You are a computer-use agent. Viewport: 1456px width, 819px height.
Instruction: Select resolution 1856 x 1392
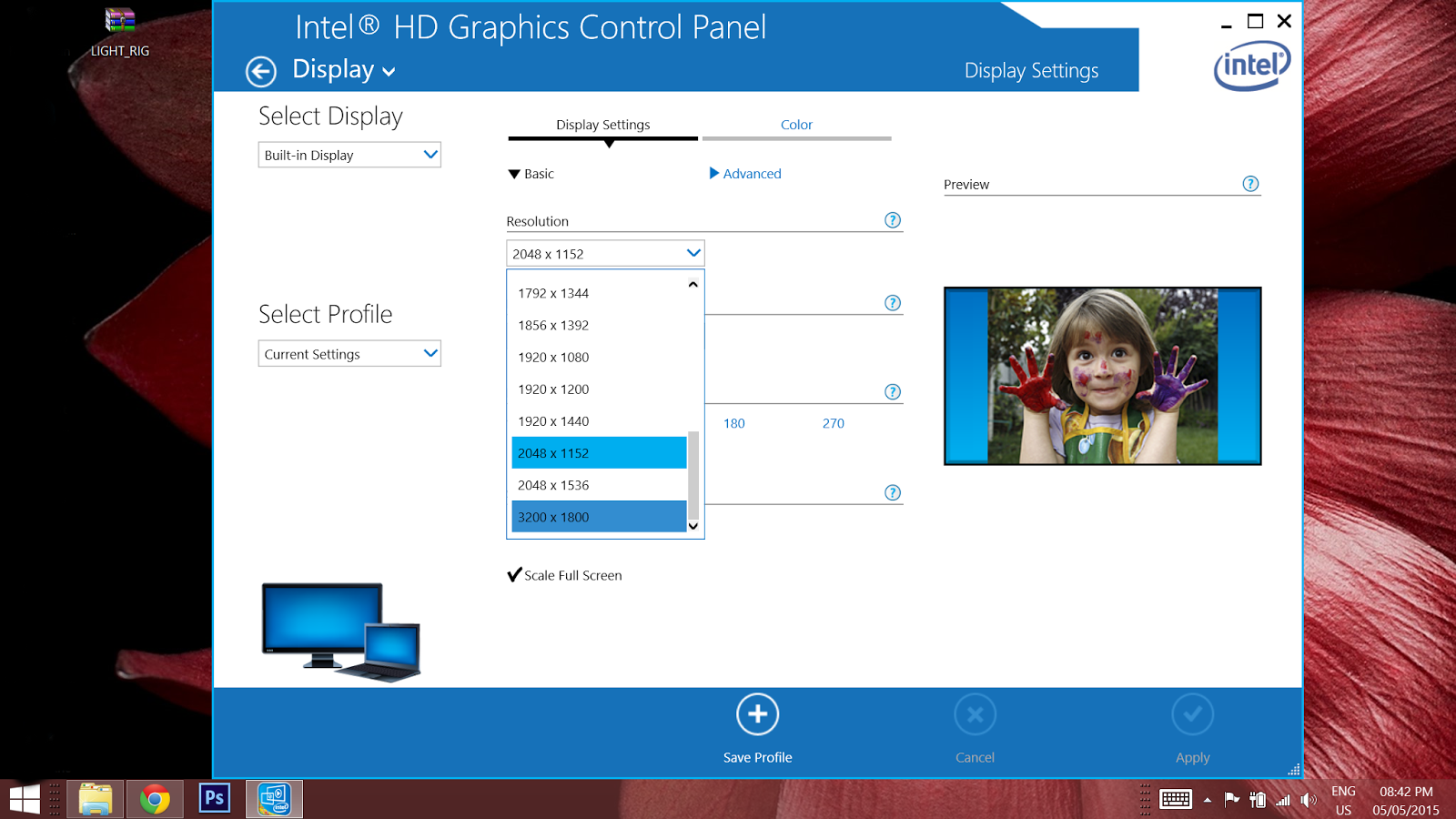[x=599, y=325]
